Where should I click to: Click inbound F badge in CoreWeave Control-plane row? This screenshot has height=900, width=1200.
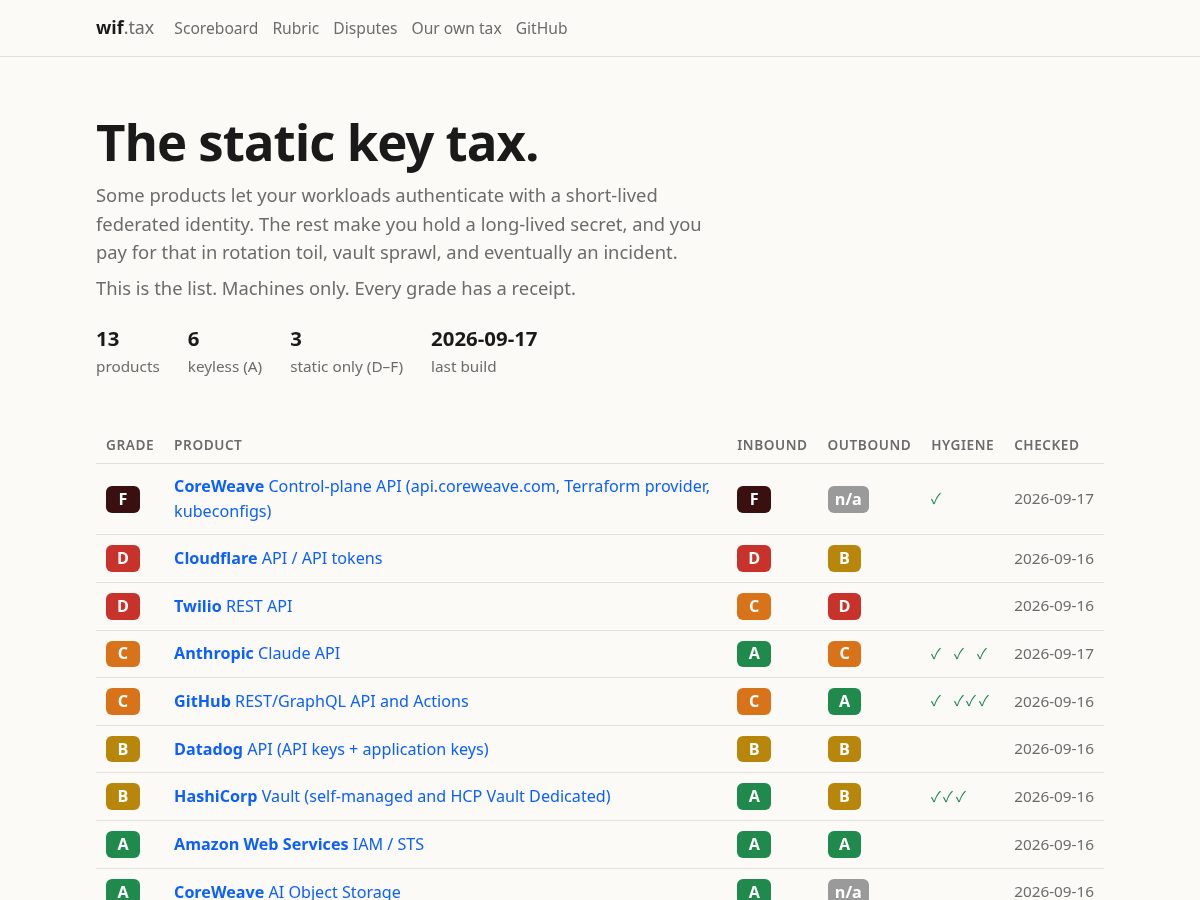[754, 499]
